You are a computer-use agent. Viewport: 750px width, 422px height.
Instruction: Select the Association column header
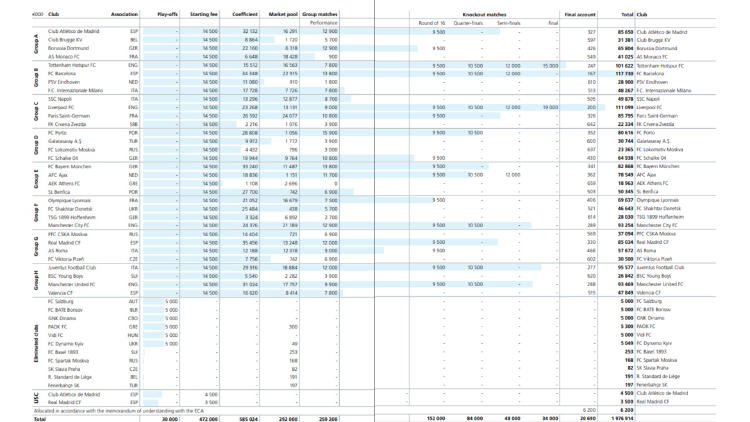click(125, 16)
